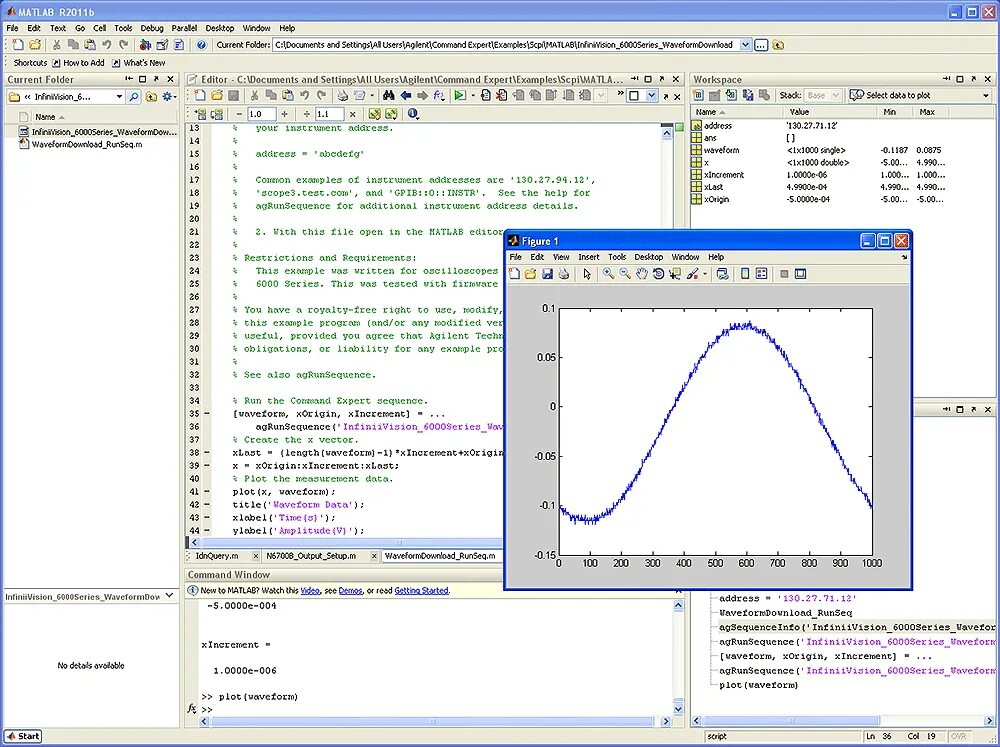Open Select data to plot dropdown
Viewport: 1000px width, 747px height.
(985, 95)
